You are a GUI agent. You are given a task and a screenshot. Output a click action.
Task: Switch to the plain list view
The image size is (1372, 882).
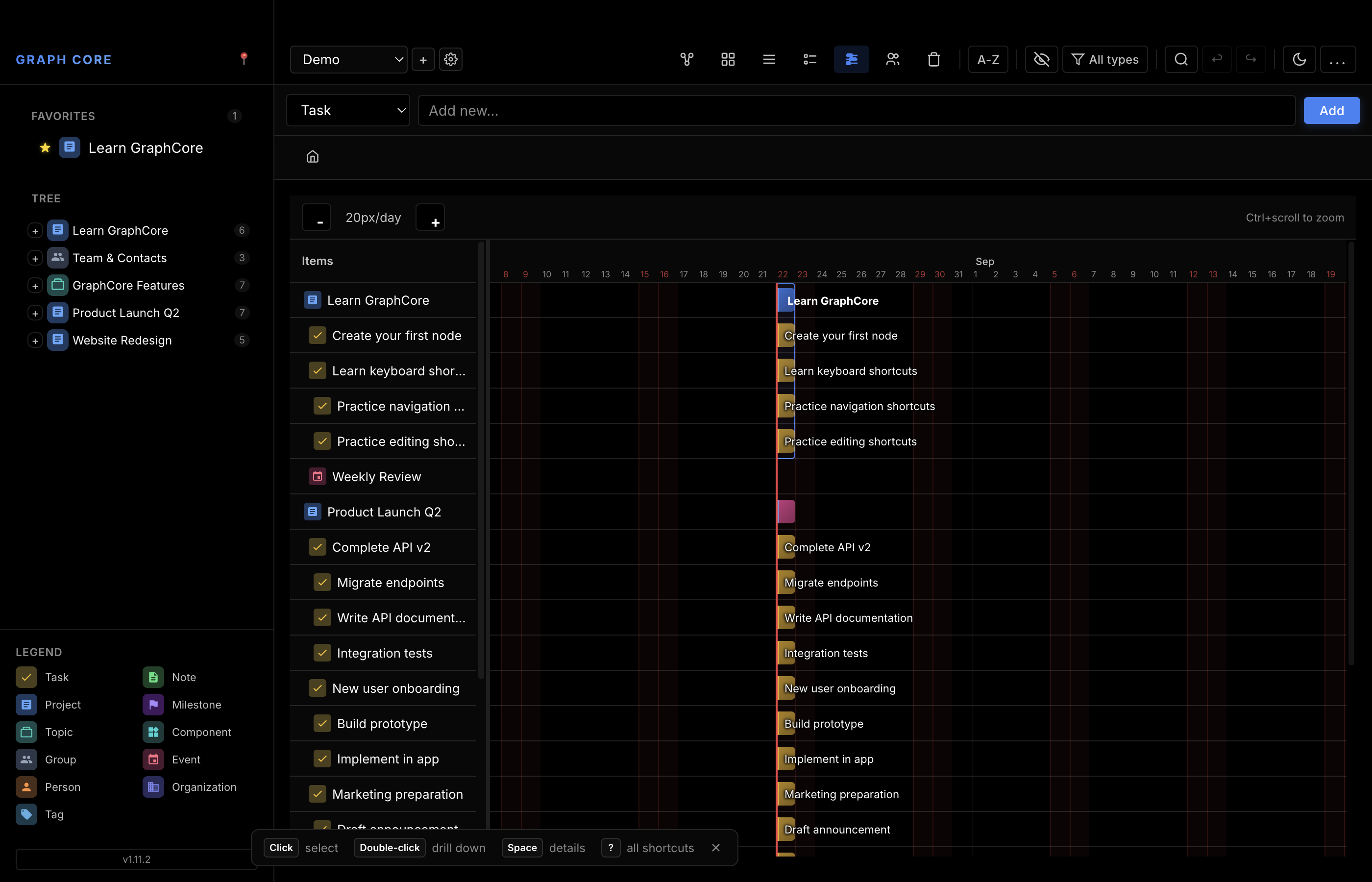[x=769, y=59]
